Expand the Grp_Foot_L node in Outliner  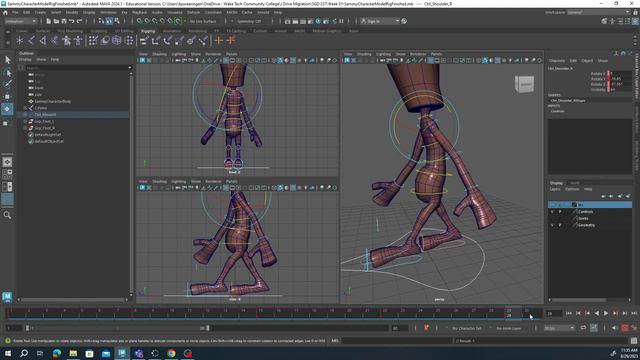coord(25,121)
